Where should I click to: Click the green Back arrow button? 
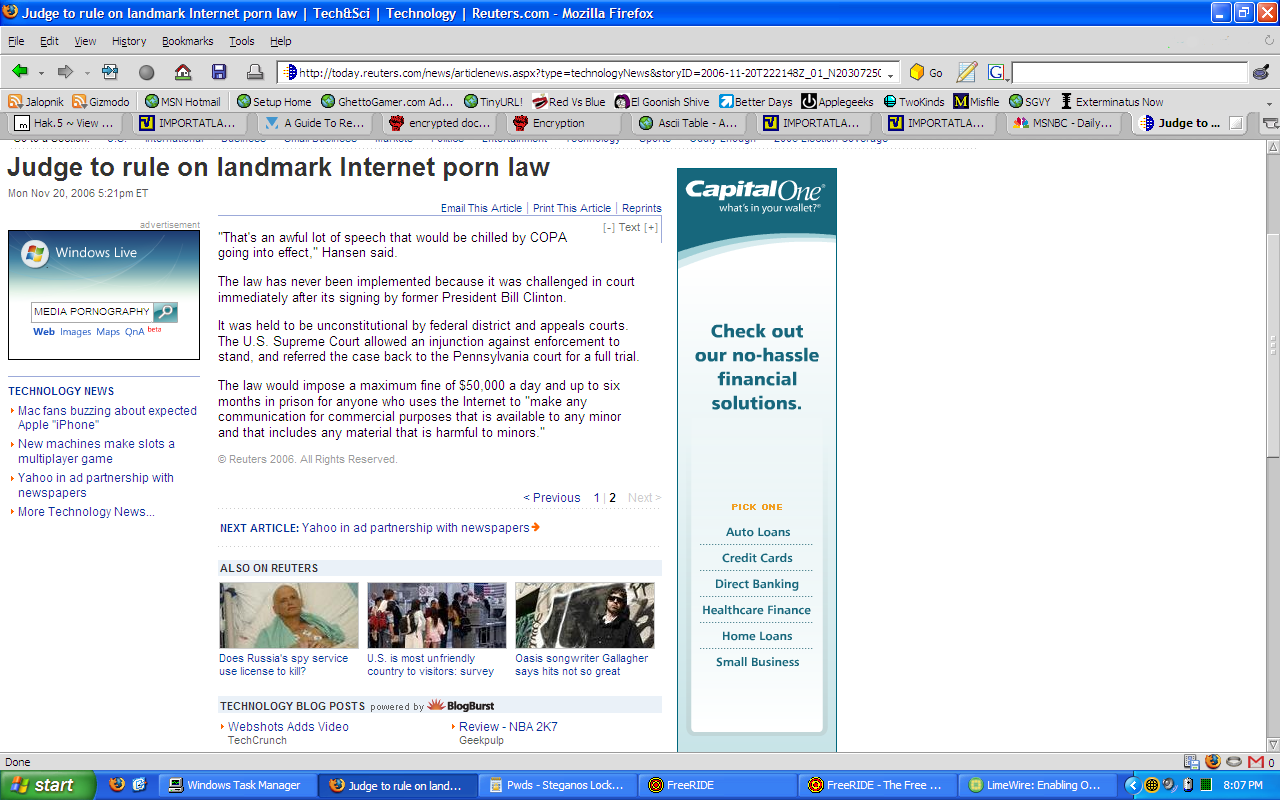point(20,72)
